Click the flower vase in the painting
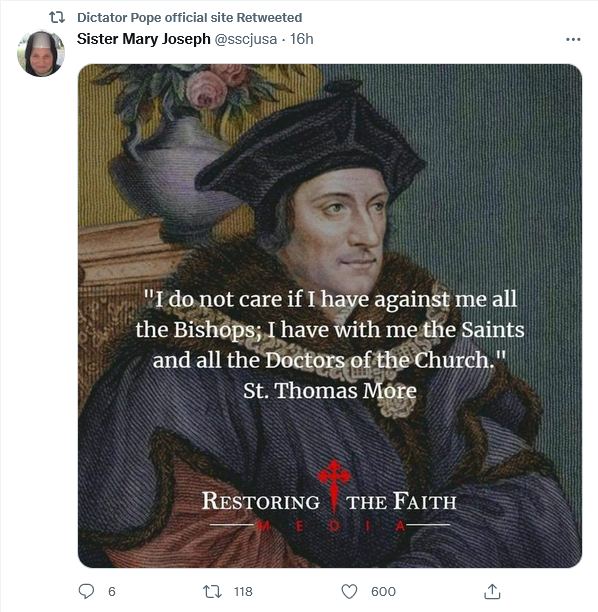The width and height of the screenshot is (598, 612). 176,156
